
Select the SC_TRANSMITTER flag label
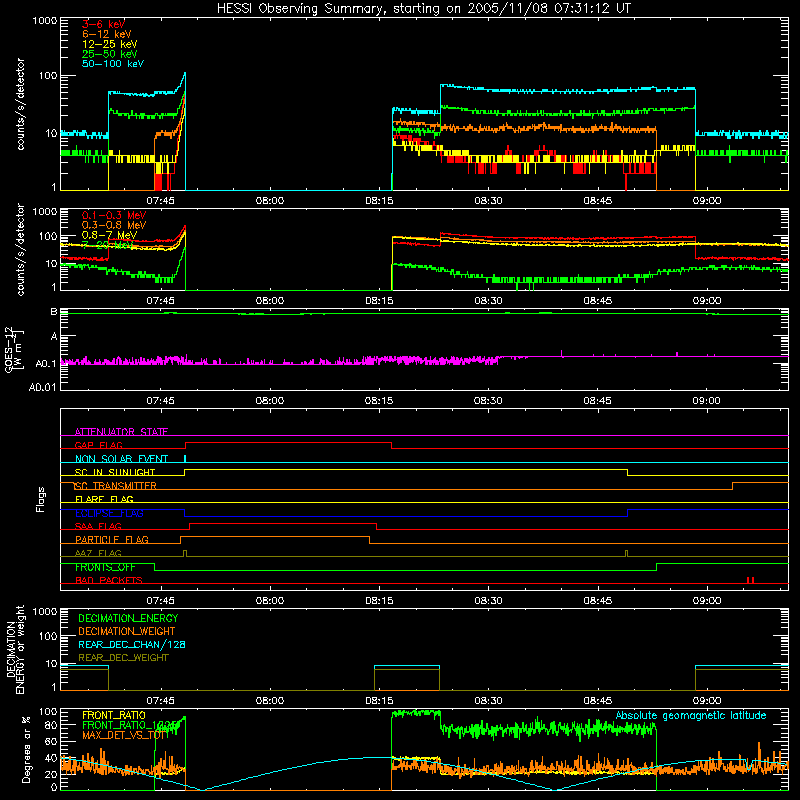coord(115,486)
